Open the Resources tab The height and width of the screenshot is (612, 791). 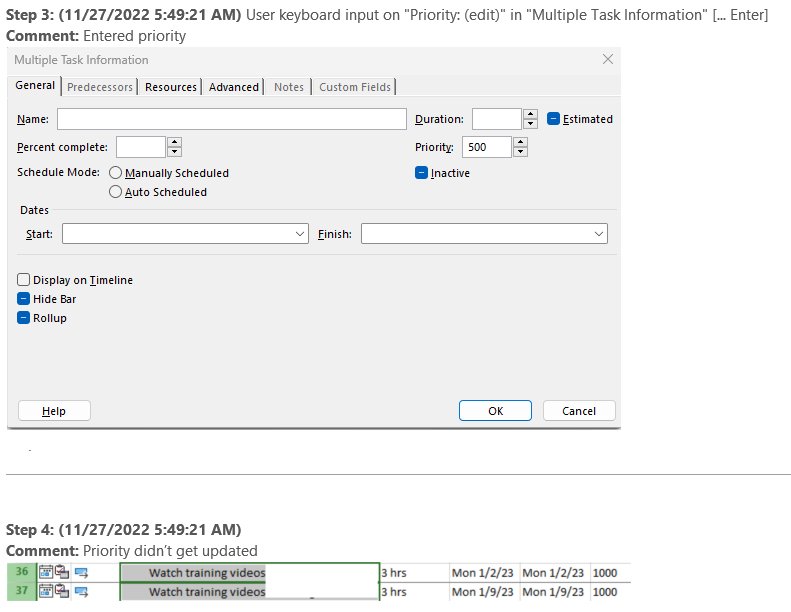(171, 87)
